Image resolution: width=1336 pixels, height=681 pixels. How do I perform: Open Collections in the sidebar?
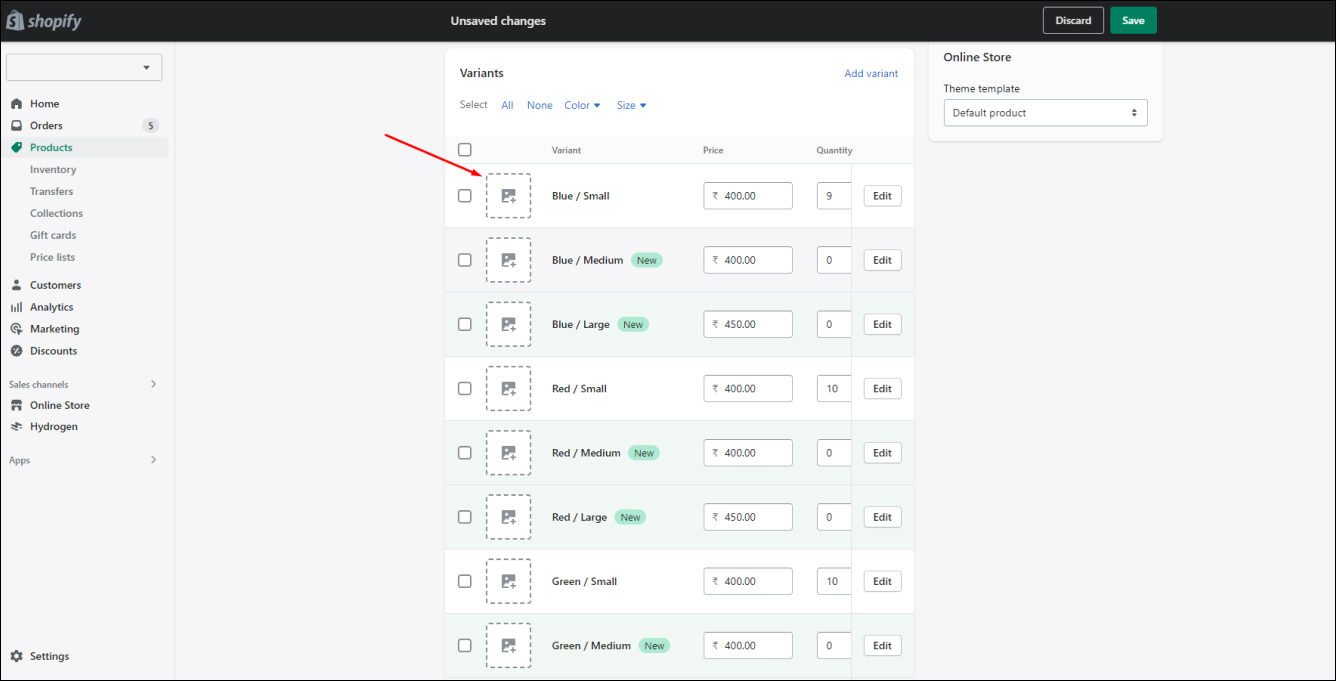(56, 214)
